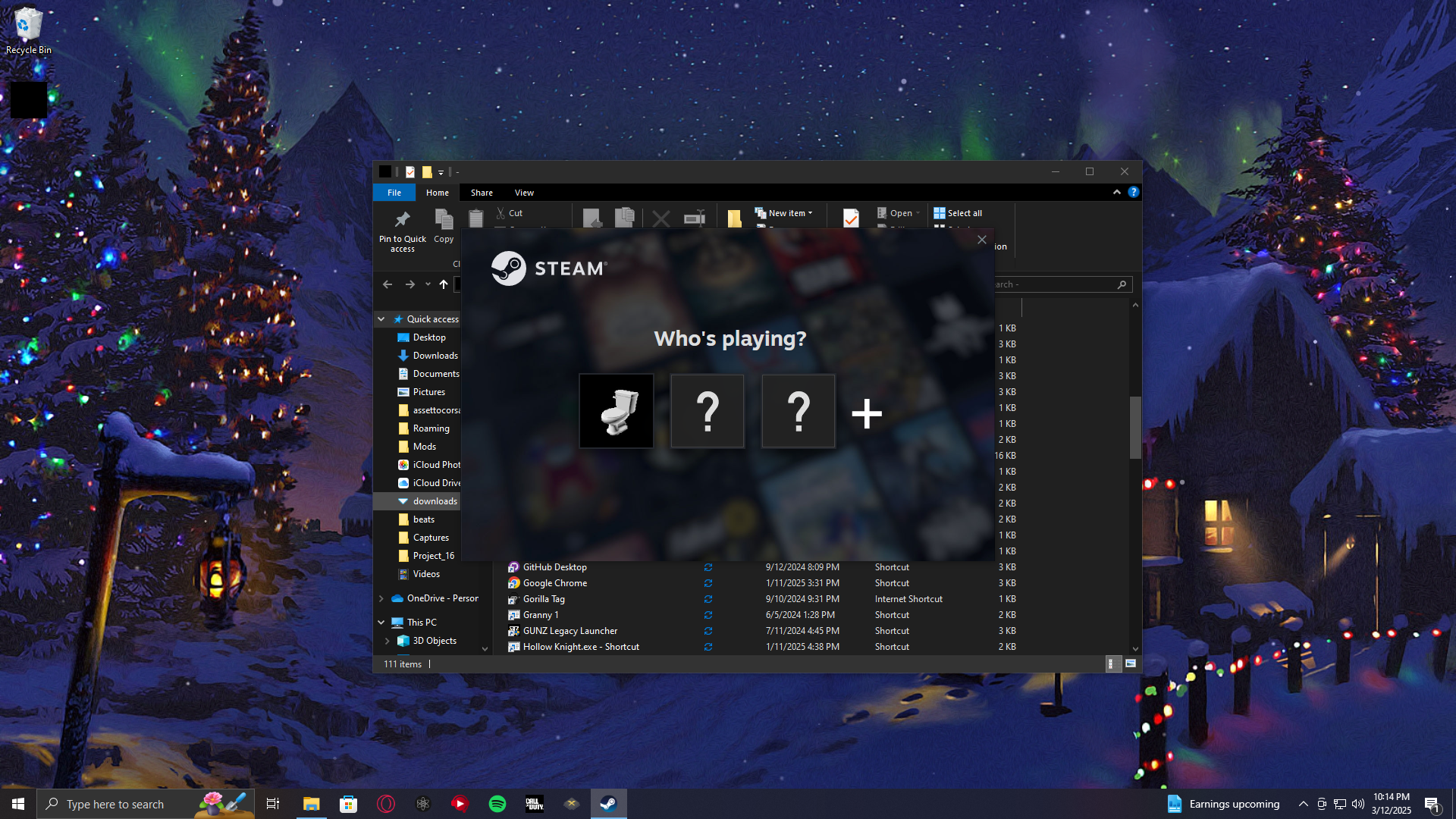Screen dimensions: 1456x819
Task: Open Desktop in Quick access
Action: 429,337
